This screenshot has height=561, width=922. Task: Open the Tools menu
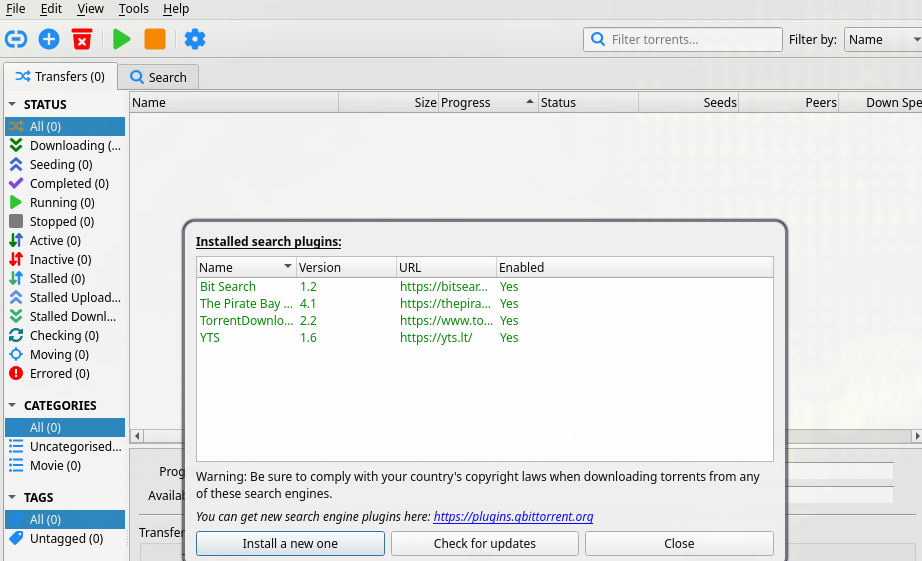(x=133, y=9)
